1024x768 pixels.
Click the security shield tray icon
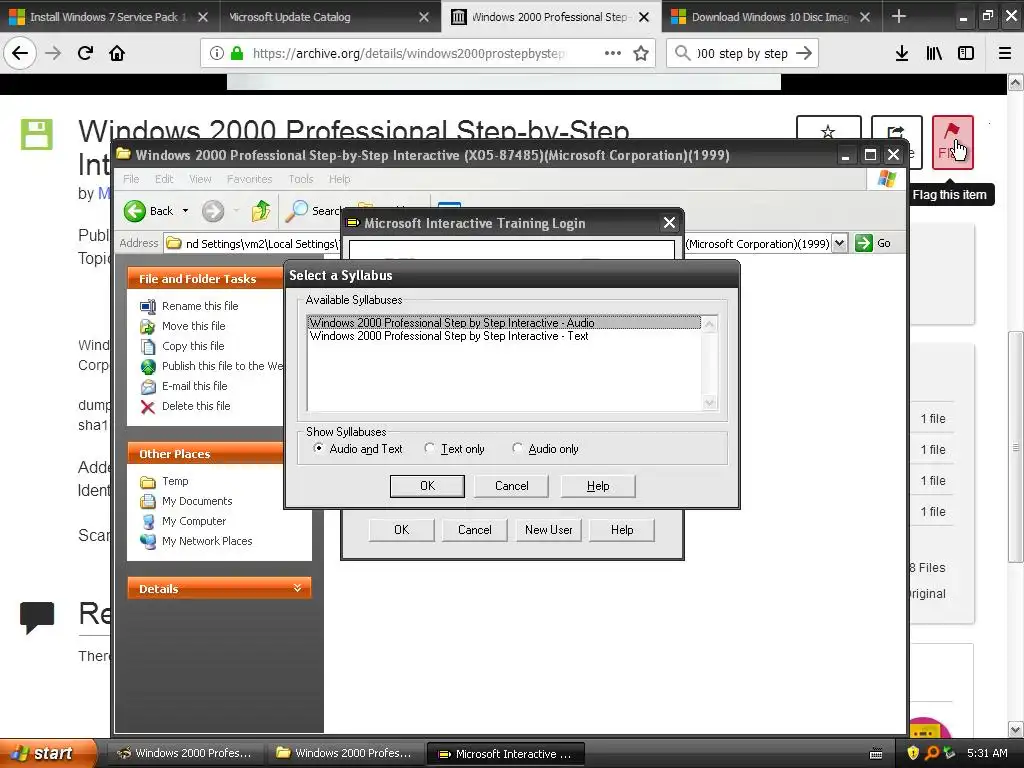click(x=913, y=753)
